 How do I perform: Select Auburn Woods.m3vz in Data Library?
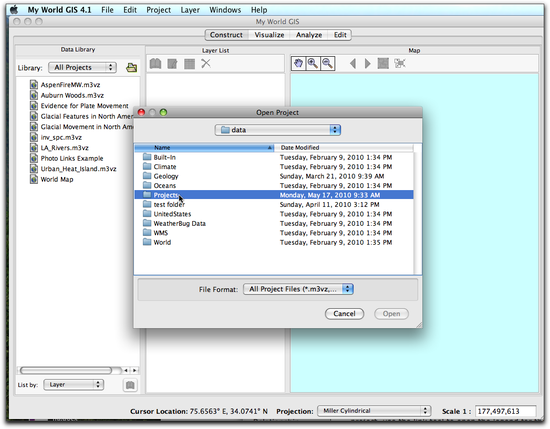pyautogui.click(x=72, y=95)
